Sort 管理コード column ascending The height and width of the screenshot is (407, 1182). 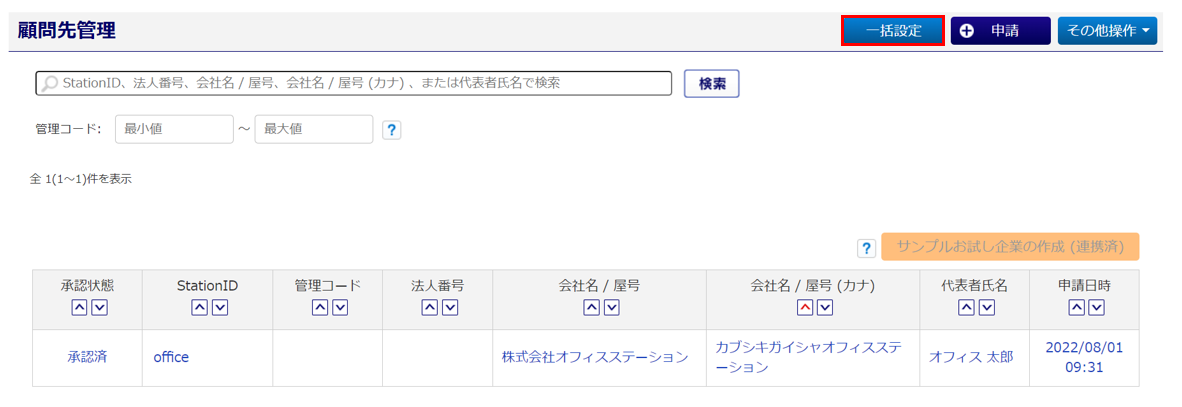pos(318,308)
